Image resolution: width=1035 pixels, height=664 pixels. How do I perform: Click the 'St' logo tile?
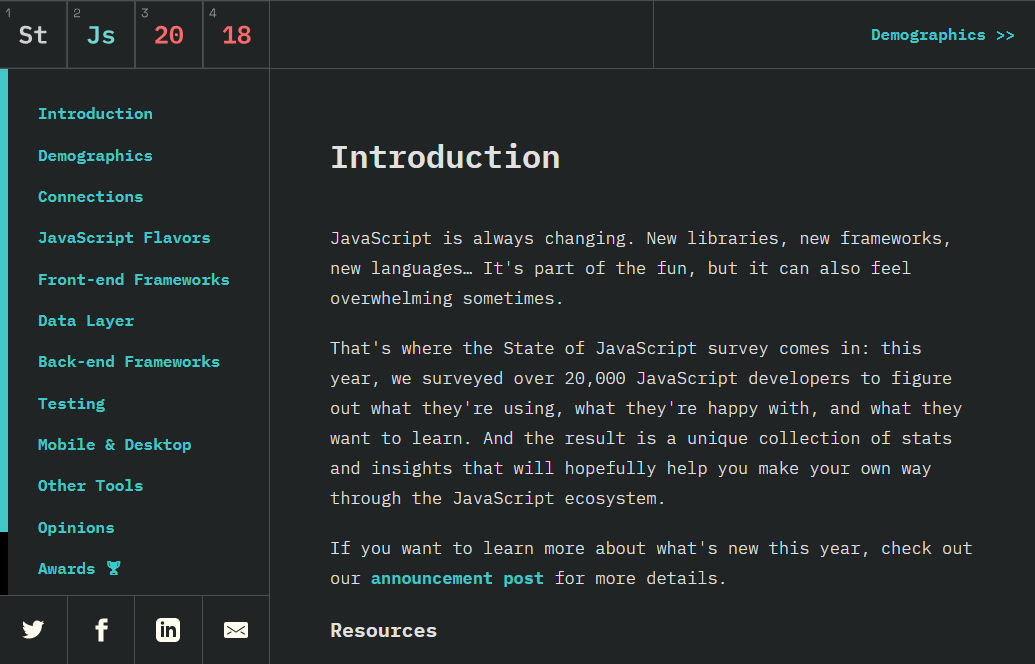pyautogui.click(x=33, y=34)
